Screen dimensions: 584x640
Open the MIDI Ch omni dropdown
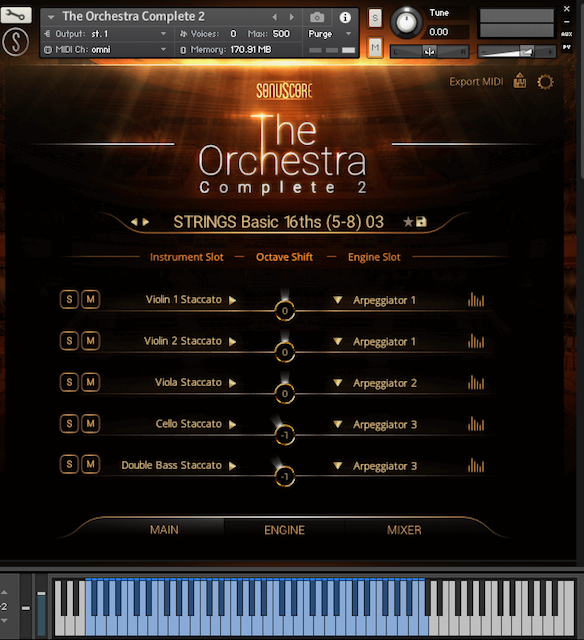(163, 50)
